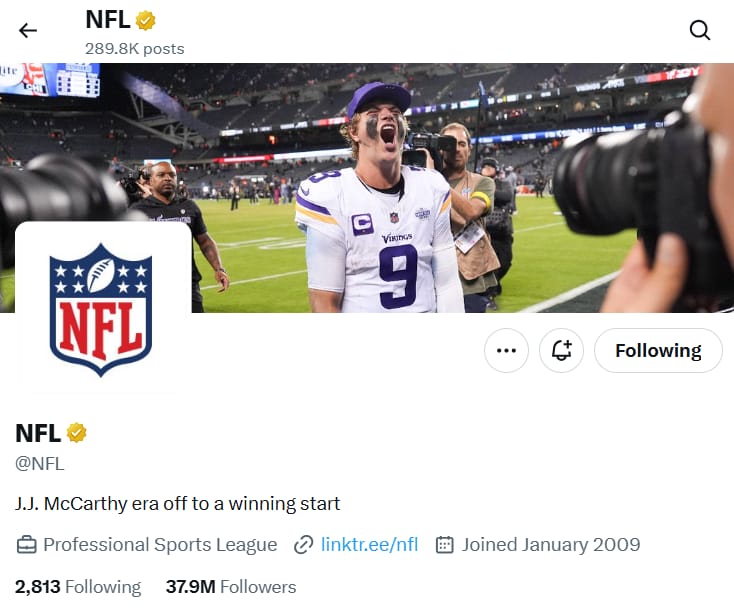Select the Professional Sports League label
The width and height of the screenshot is (734, 610).
point(160,545)
